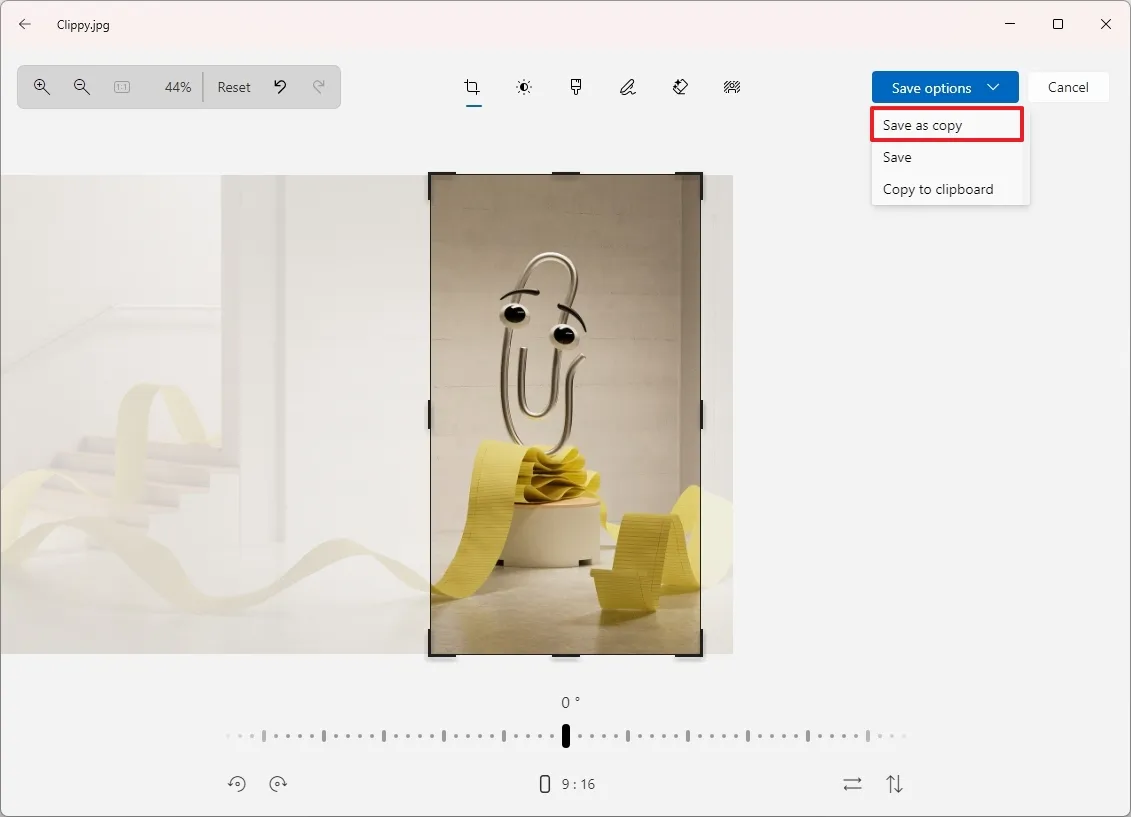Select Copy to clipboard option
Screen dimensions: 1131x817
pos(937,189)
